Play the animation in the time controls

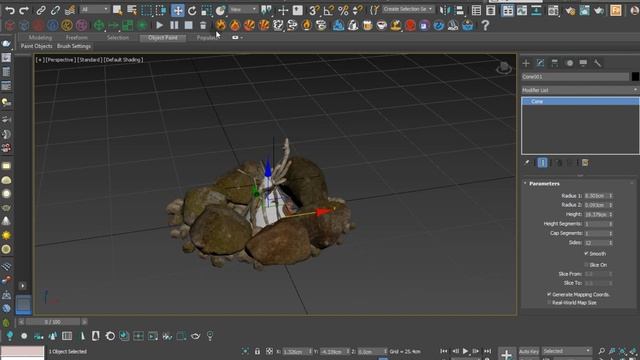465,351
